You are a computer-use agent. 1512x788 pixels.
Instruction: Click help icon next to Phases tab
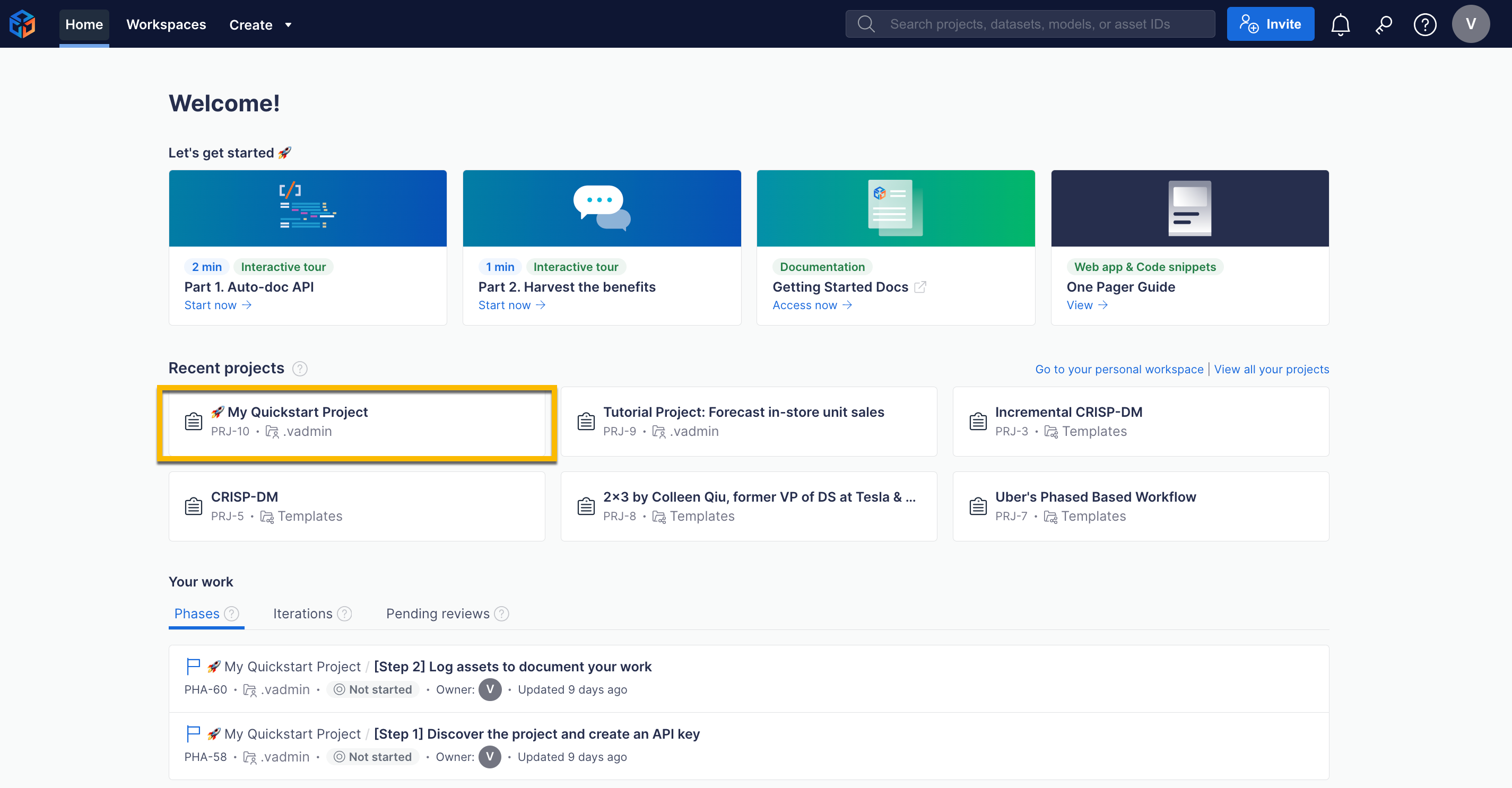click(232, 614)
